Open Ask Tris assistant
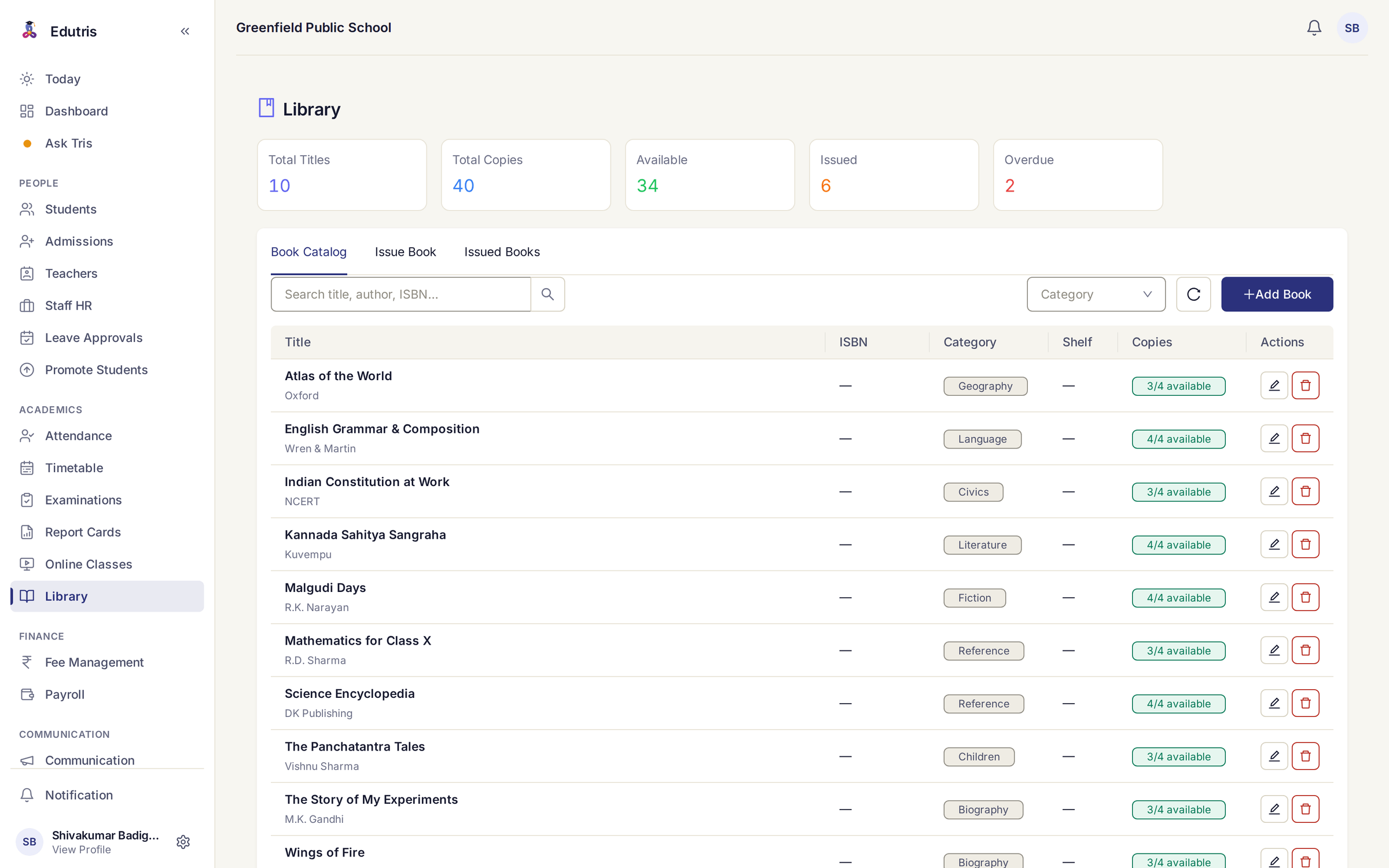 click(107, 143)
